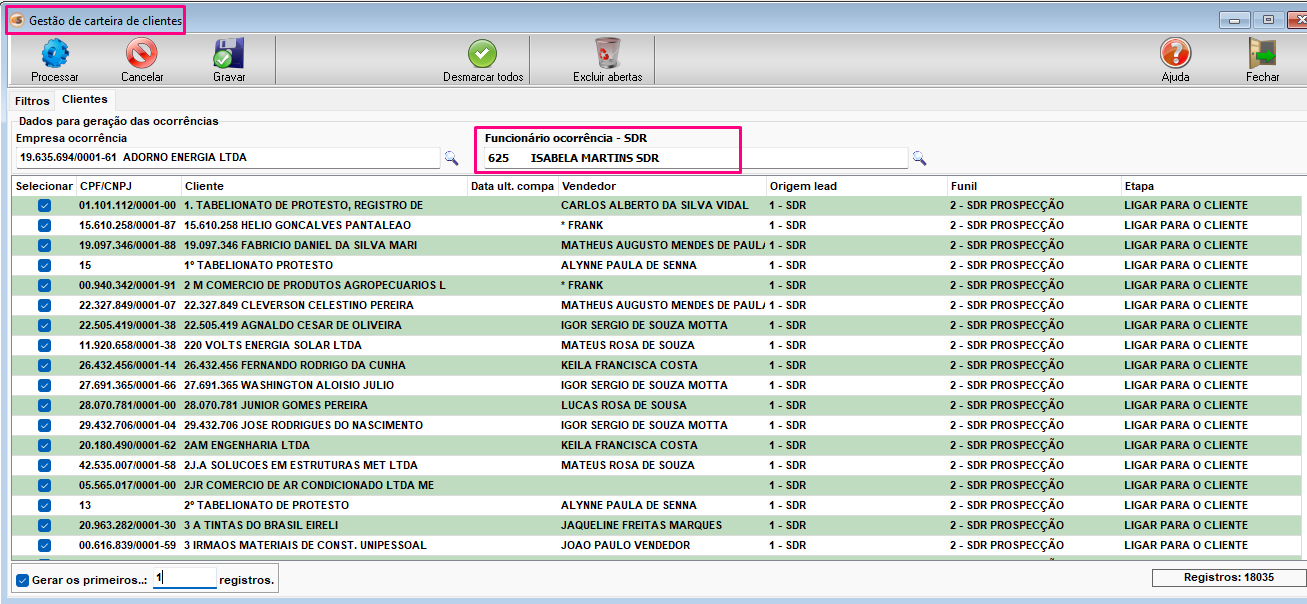1307x604 pixels.
Task: Open Ajuda help icon
Action: click(x=1175, y=54)
